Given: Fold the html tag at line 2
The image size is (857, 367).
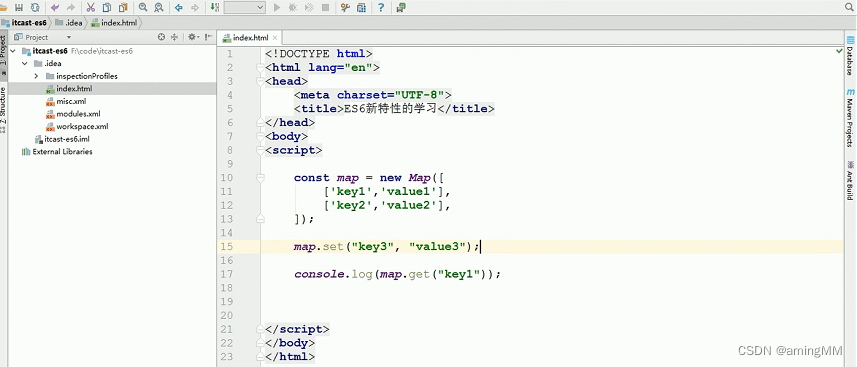Looking at the screenshot, I should [260, 67].
